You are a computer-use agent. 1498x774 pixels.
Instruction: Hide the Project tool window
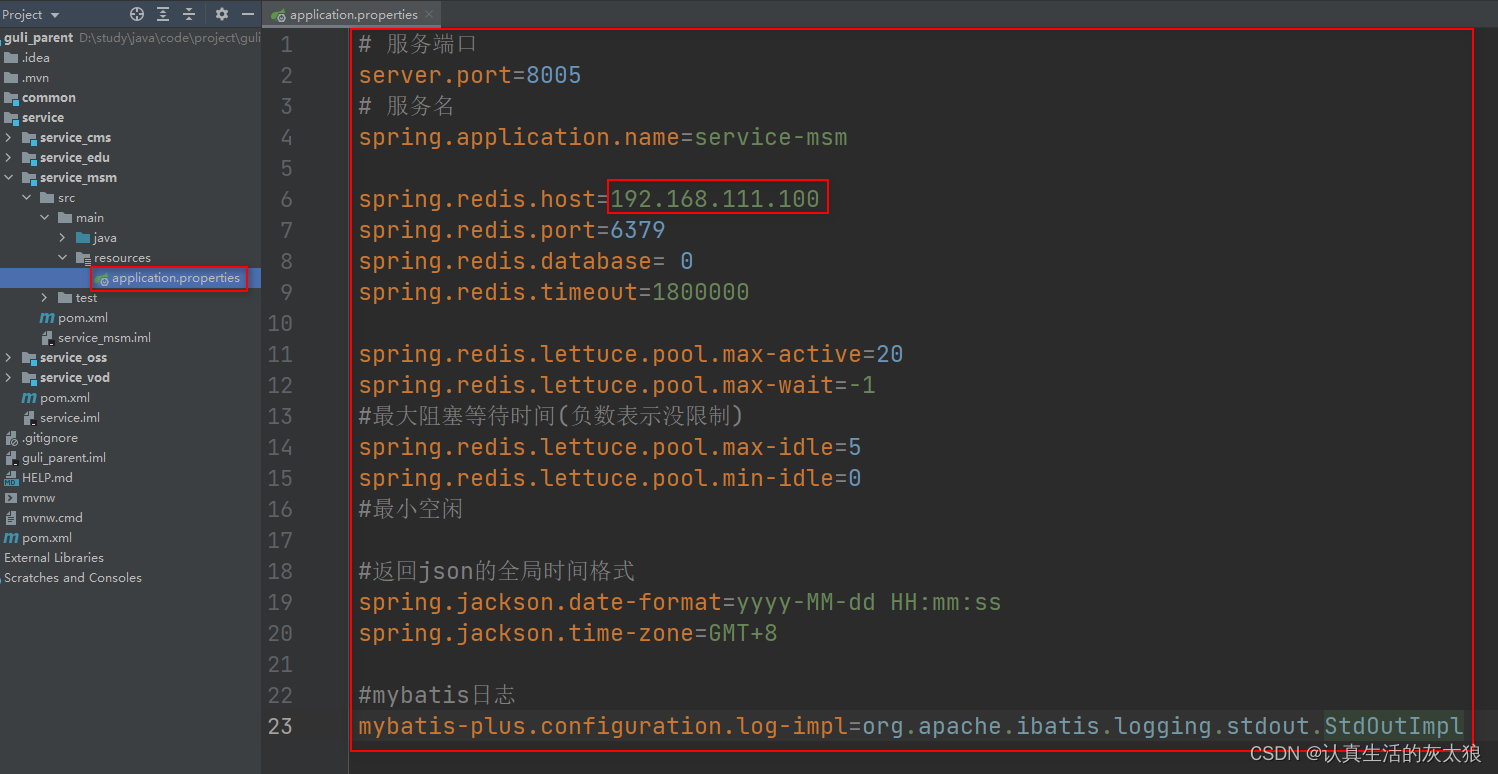248,14
